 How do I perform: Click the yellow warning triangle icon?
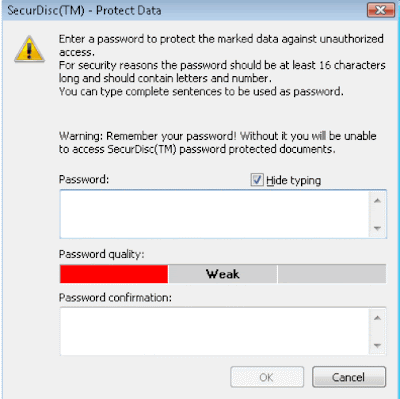tap(29, 49)
